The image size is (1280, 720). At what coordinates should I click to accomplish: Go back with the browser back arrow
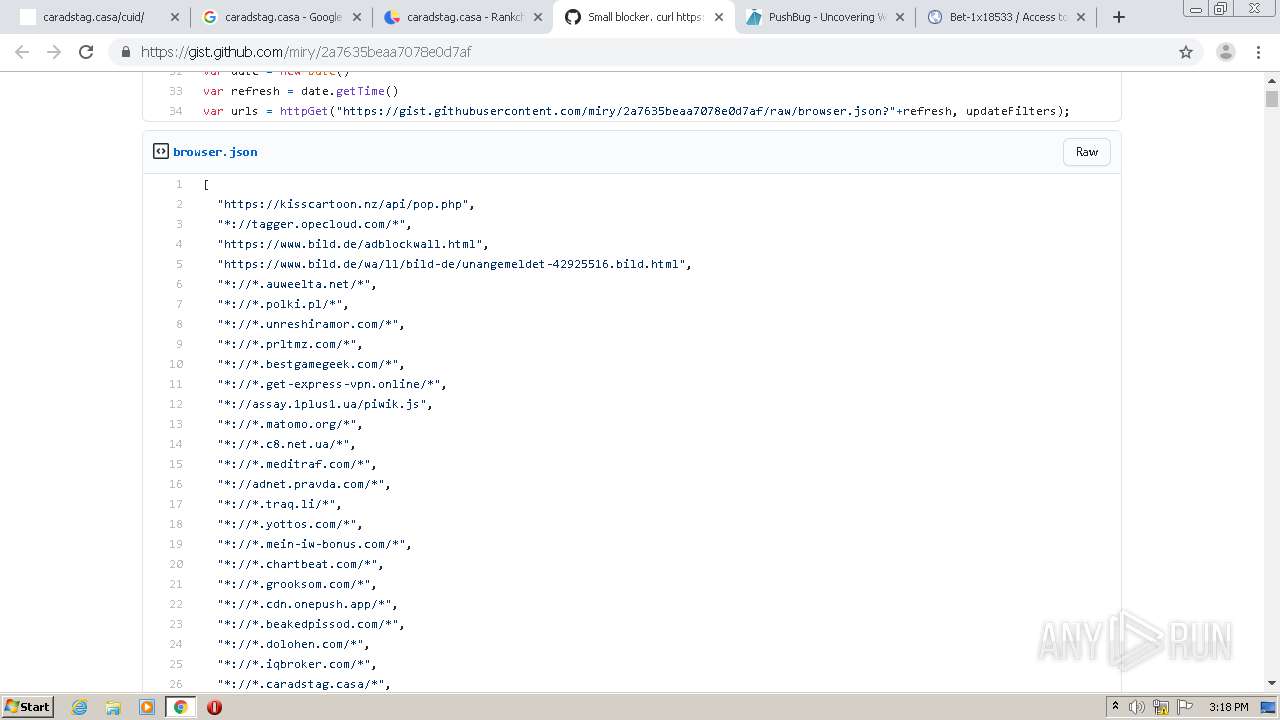click(x=22, y=52)
